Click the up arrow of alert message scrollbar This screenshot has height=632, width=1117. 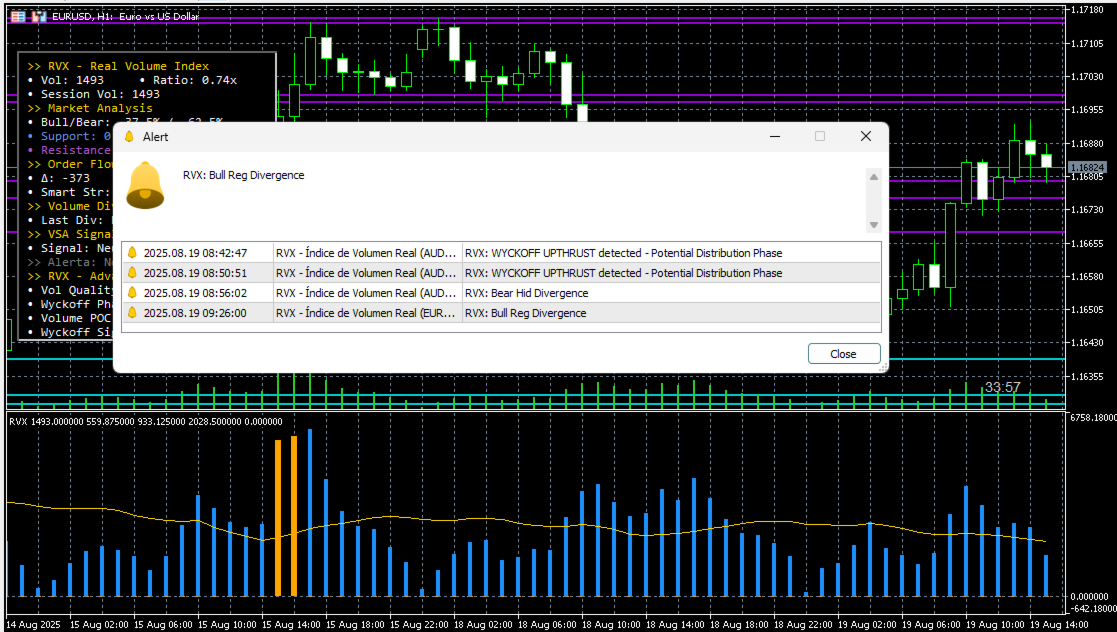point(873,177)
